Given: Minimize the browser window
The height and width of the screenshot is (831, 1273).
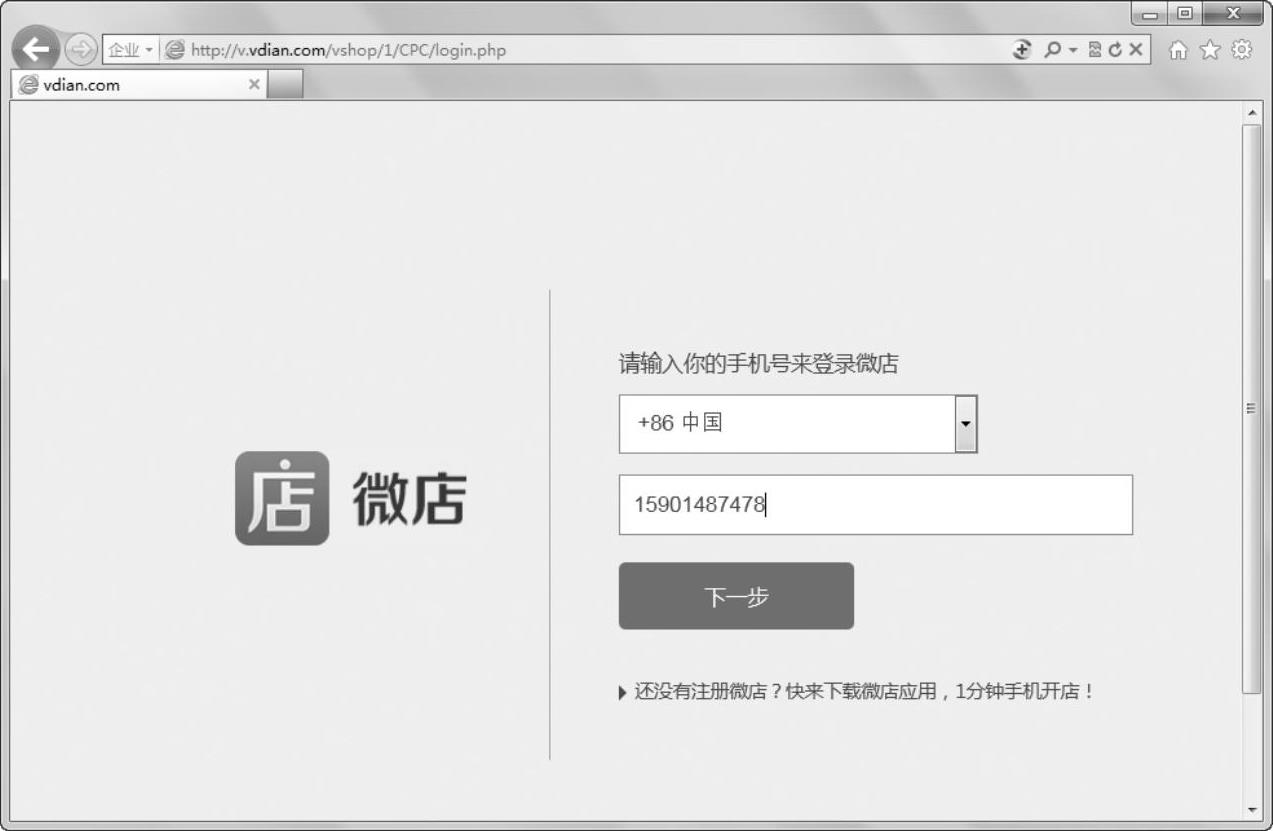Looking at the screenshot, I should 1150,14.
